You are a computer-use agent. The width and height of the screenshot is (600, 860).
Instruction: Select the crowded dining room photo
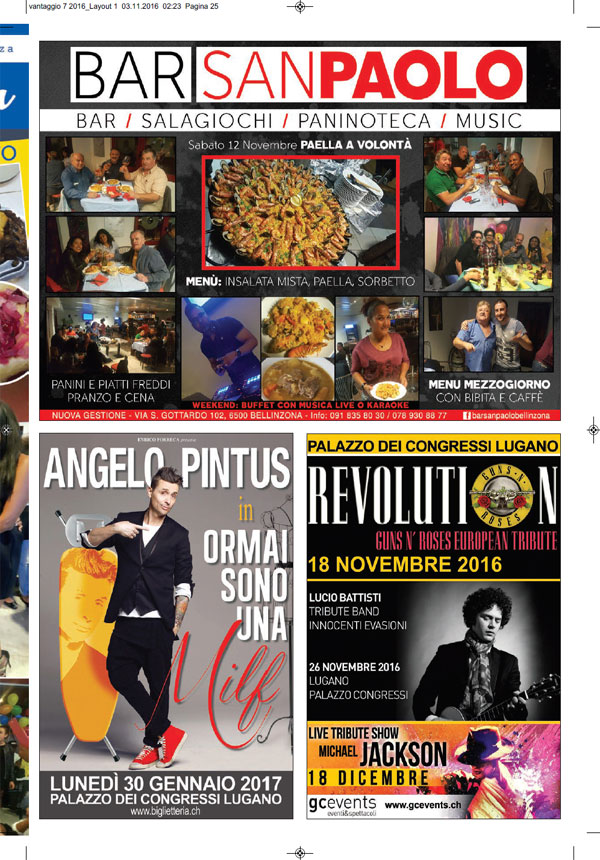pos(111,336)
